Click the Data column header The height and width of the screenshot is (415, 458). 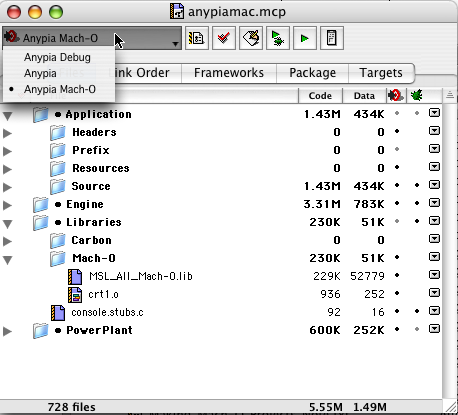[x=364, y=96]
